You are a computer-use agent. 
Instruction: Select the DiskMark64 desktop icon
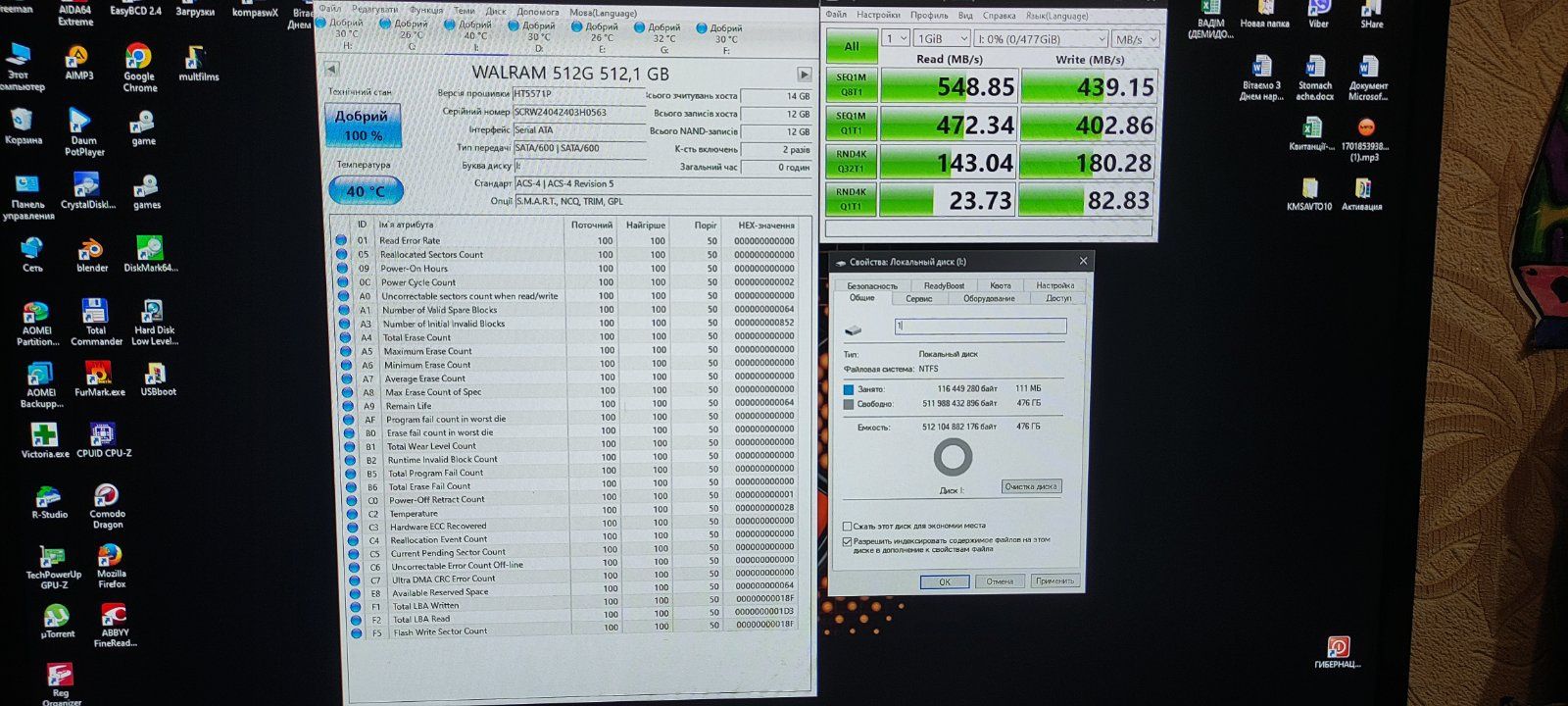tap(150, 254)
